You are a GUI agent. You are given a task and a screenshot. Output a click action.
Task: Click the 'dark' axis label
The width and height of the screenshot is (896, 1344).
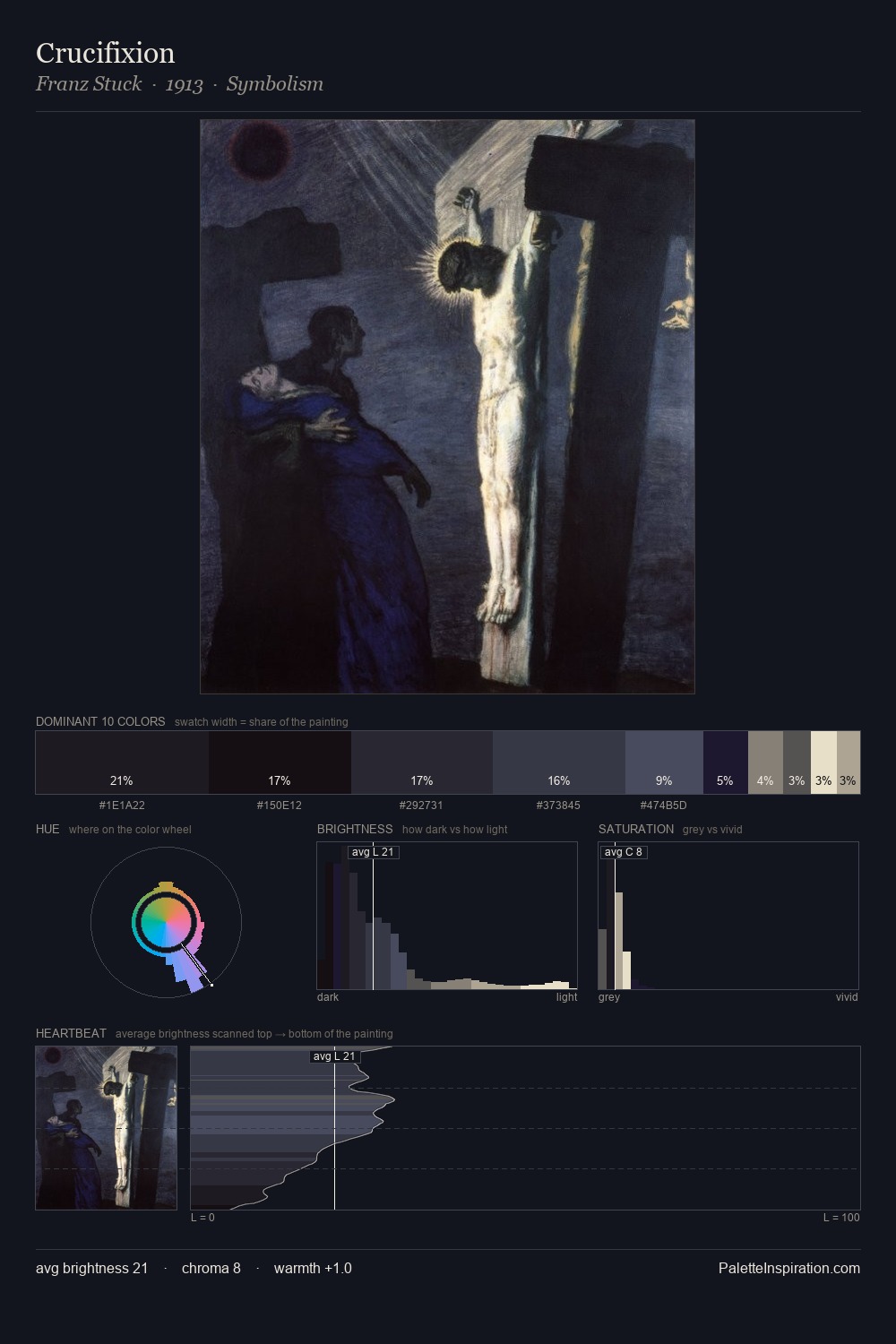tap(328, 997)
